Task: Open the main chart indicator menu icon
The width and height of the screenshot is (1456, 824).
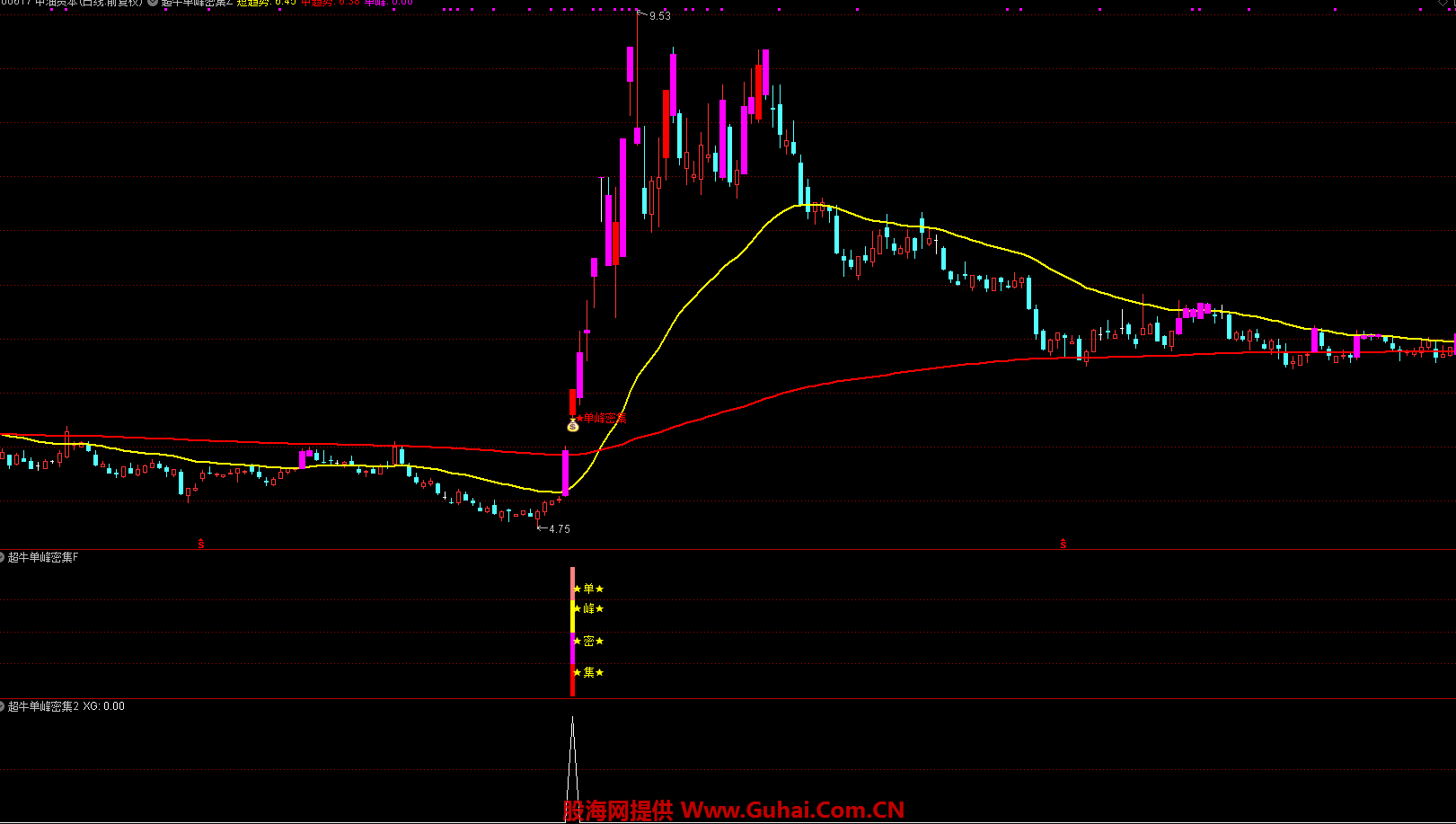Action: (x=153, y=3)
